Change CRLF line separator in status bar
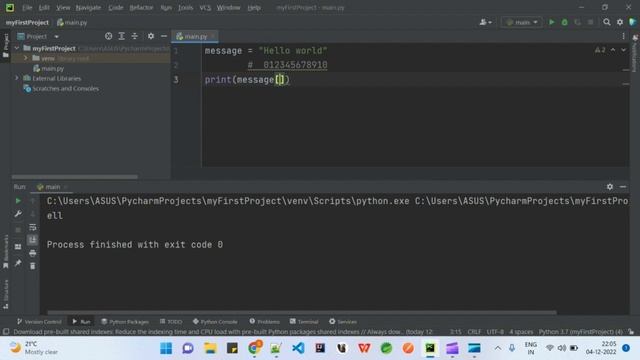This screenshot has width=640, height=360. pyautogui.click(x=474, y=332)
